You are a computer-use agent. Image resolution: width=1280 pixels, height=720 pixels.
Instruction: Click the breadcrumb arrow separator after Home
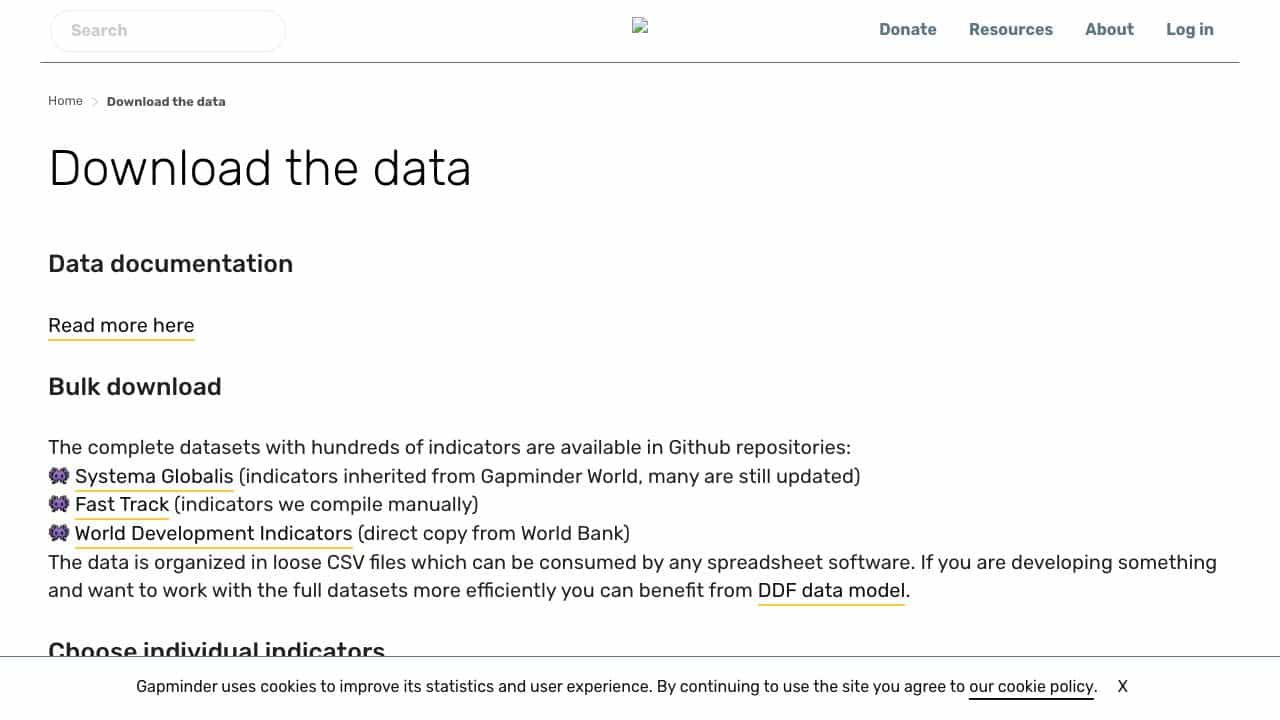(x=96, y=102)
